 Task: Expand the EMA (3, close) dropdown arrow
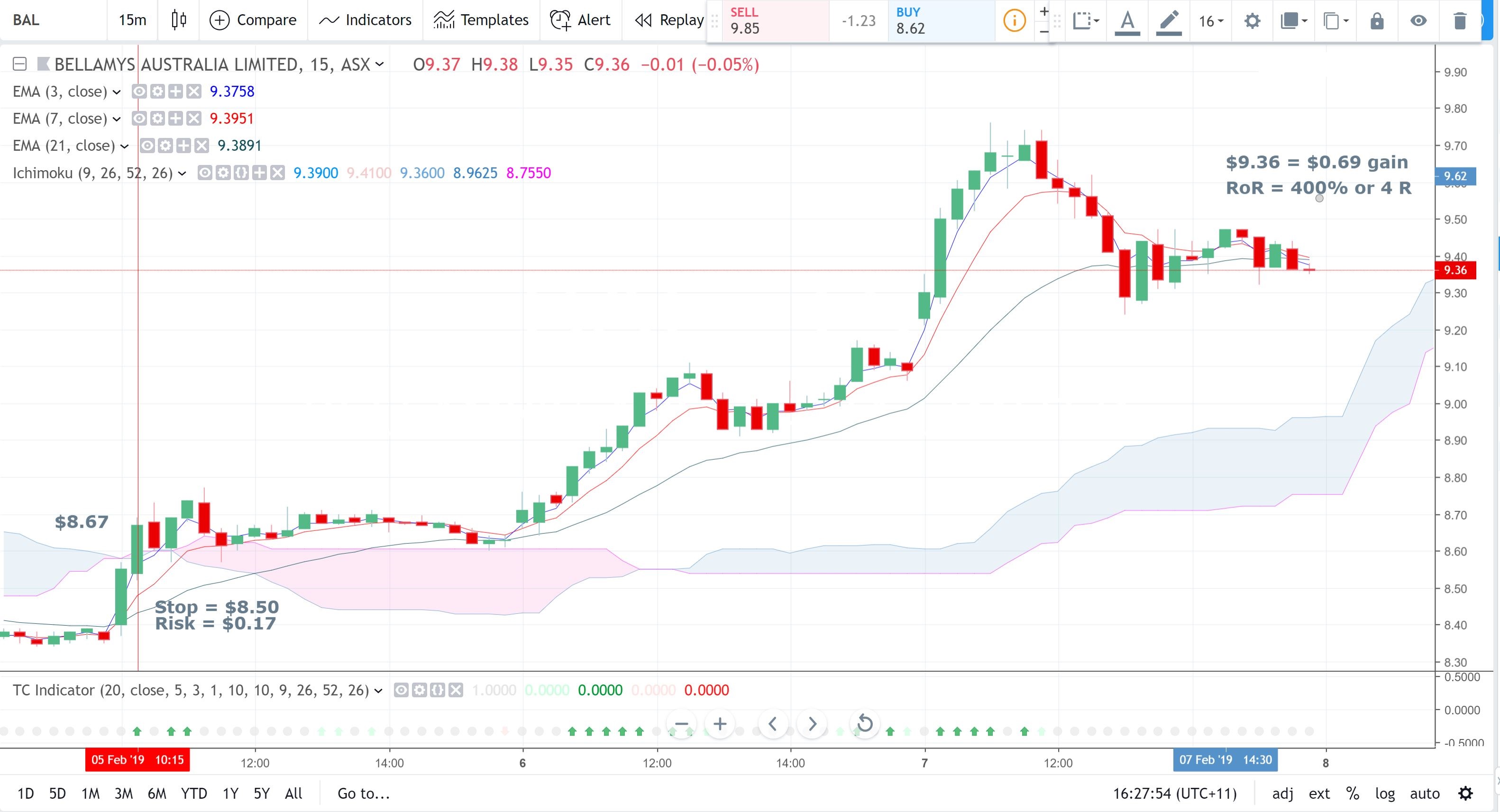117,92
